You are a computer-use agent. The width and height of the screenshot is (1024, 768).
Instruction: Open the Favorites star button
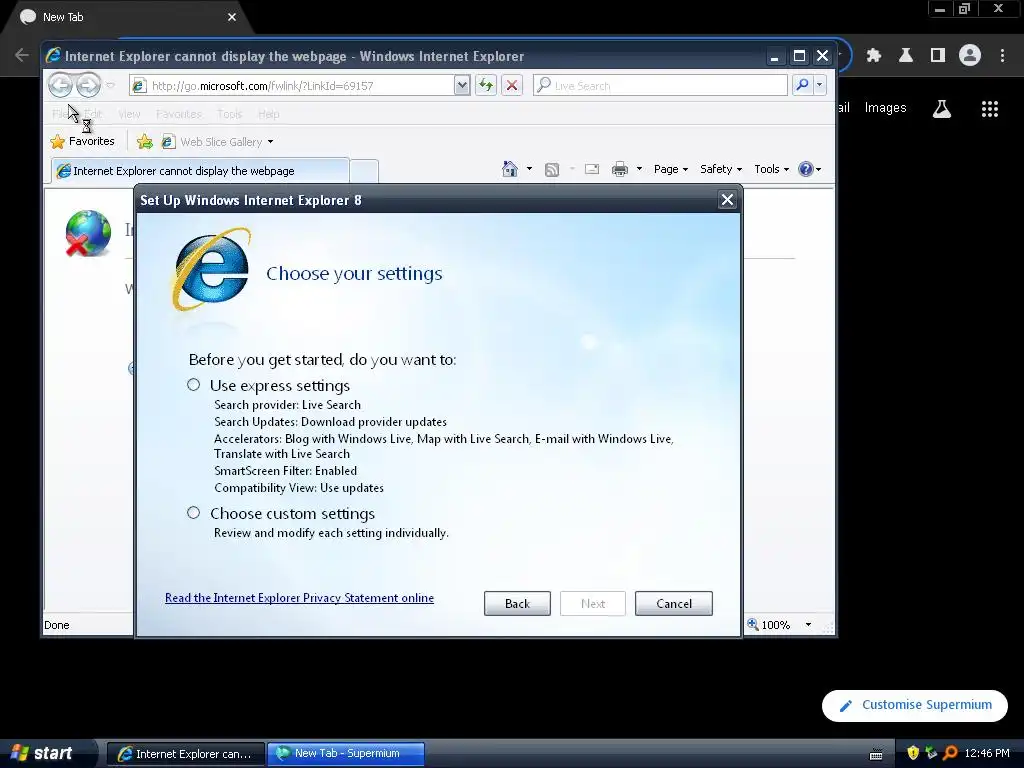click(x=82, y=141)
